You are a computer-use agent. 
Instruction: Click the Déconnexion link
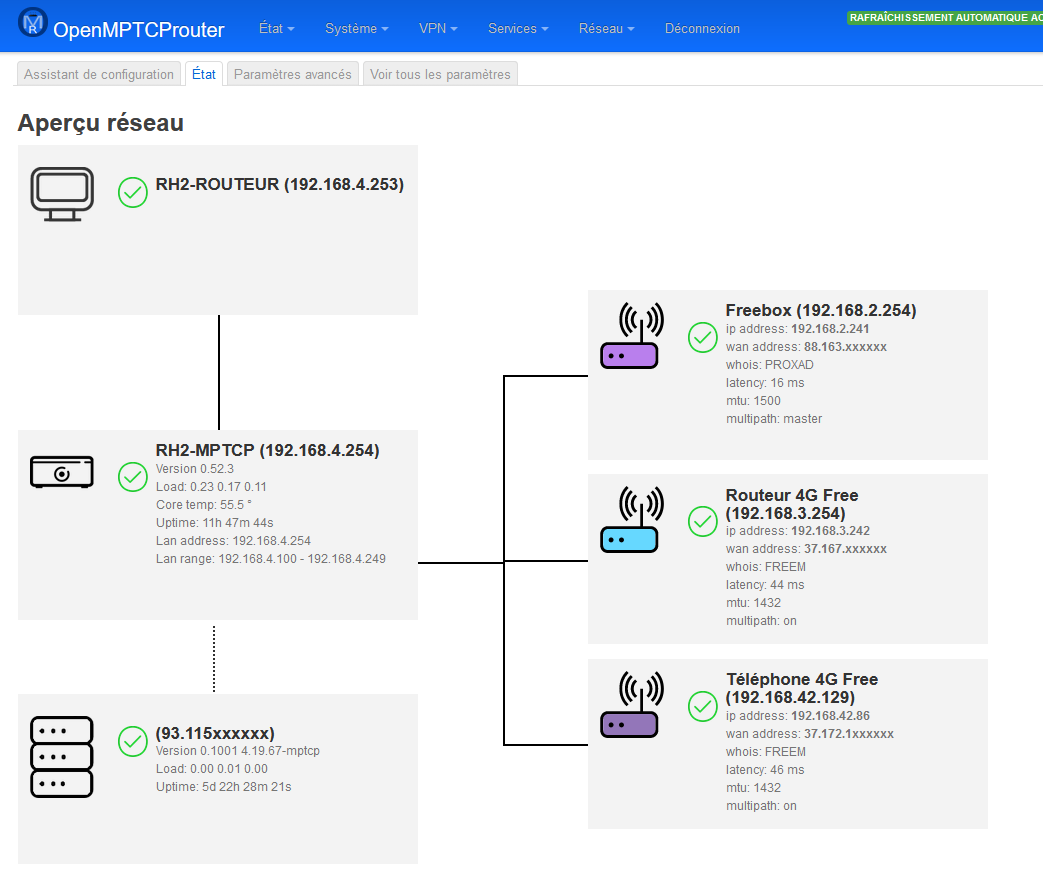point(702,29)
